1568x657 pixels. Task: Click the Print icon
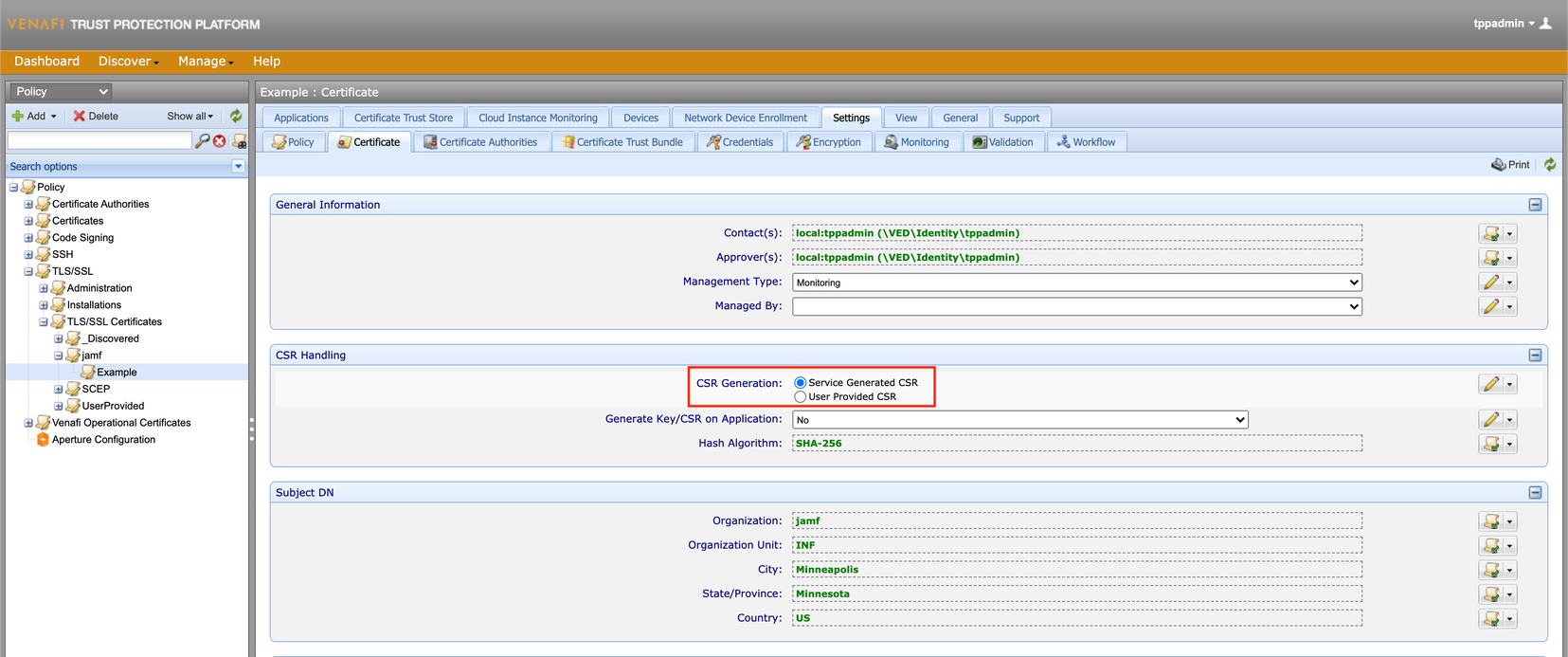pos(1499,165)
